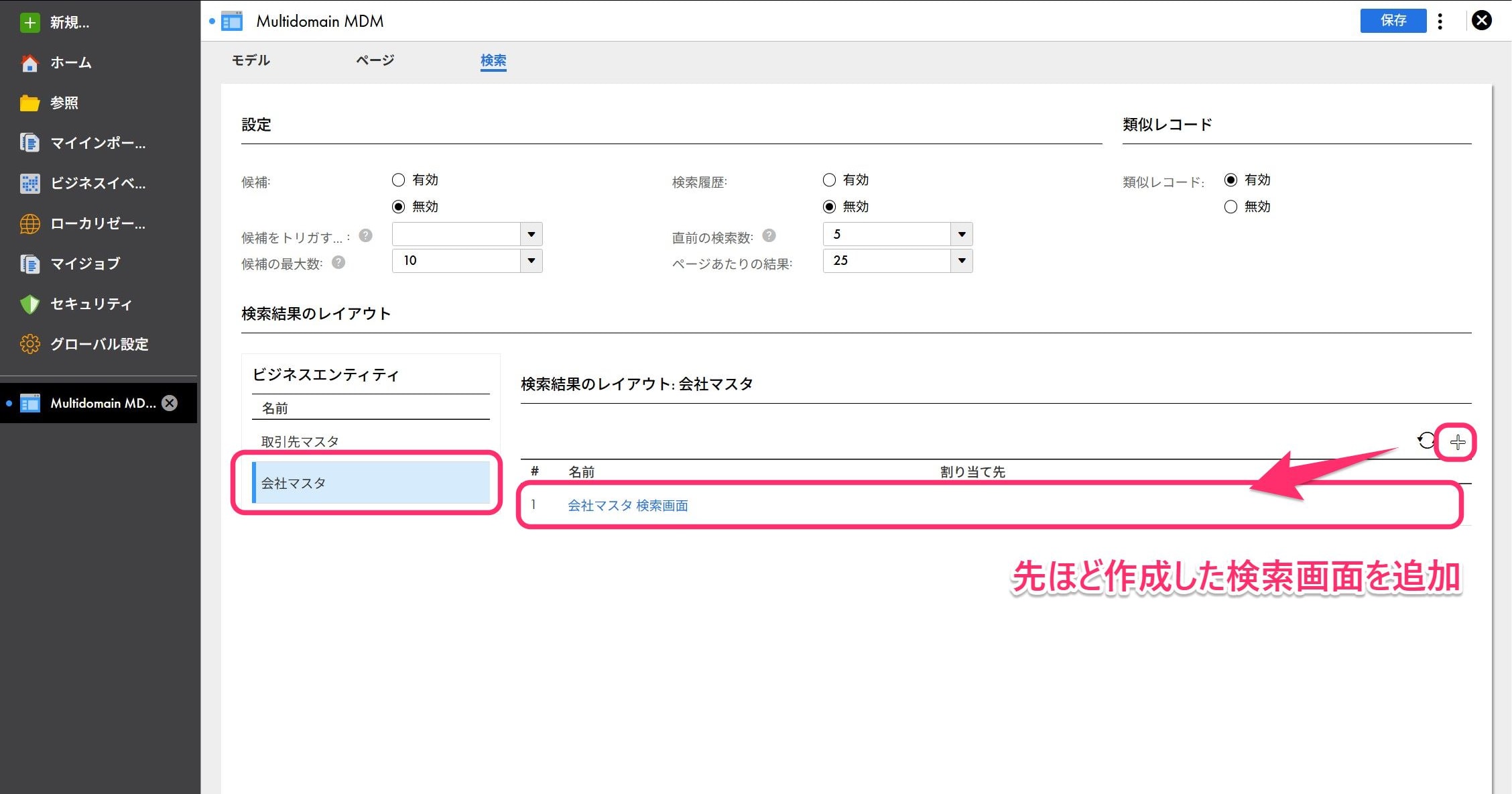Click the refresh layout list icon

click(x=1426, y=441)
